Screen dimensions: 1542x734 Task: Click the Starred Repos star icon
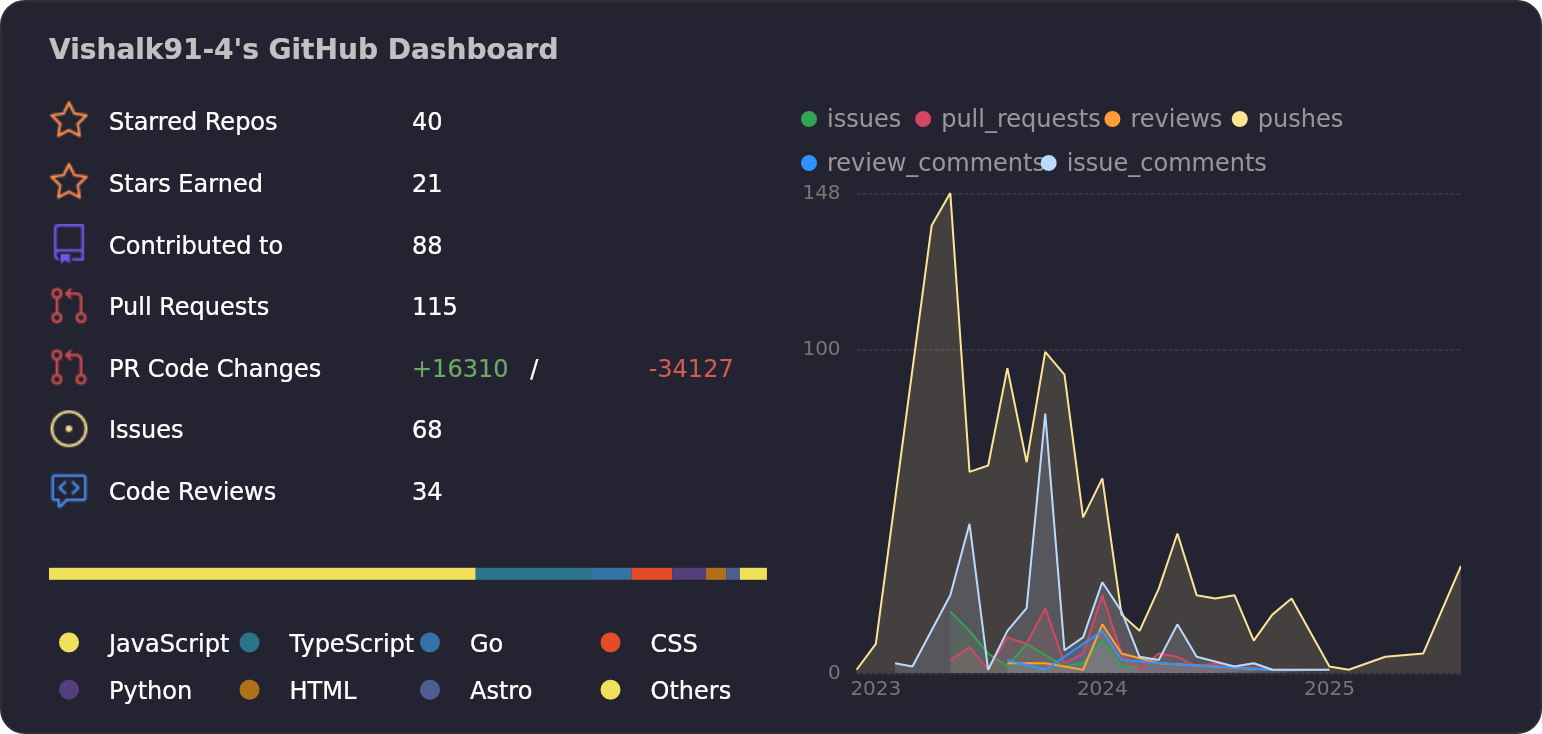(68, 120)
